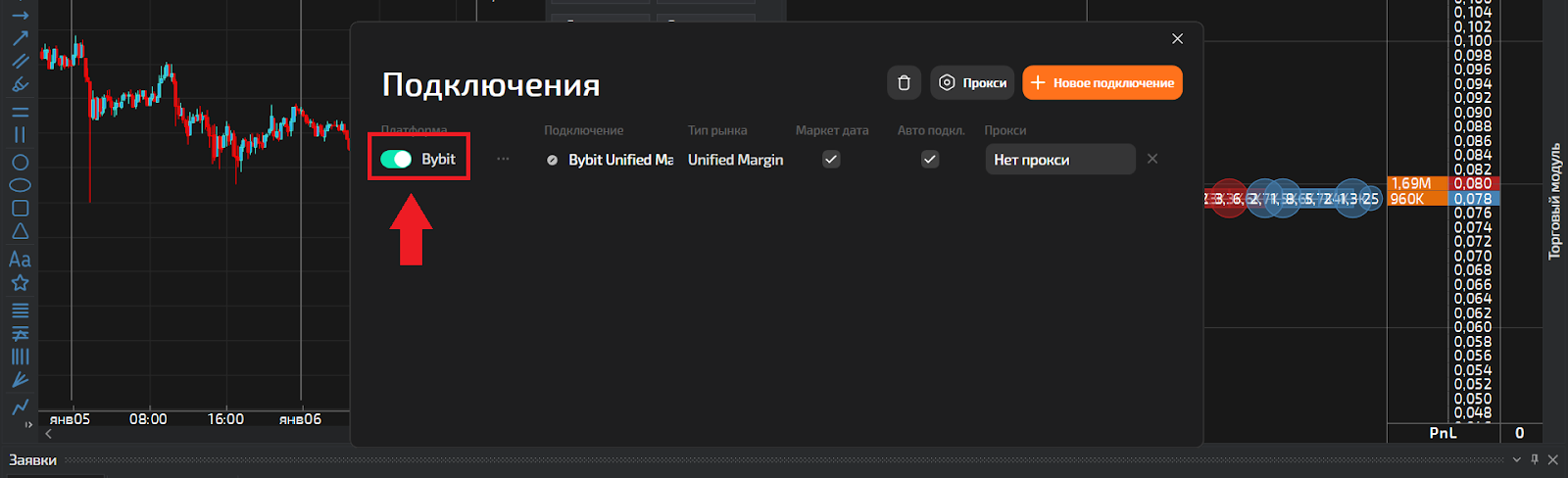Open the Нет прокси dropdown

pyautogui.click(x=1059, y=160)
